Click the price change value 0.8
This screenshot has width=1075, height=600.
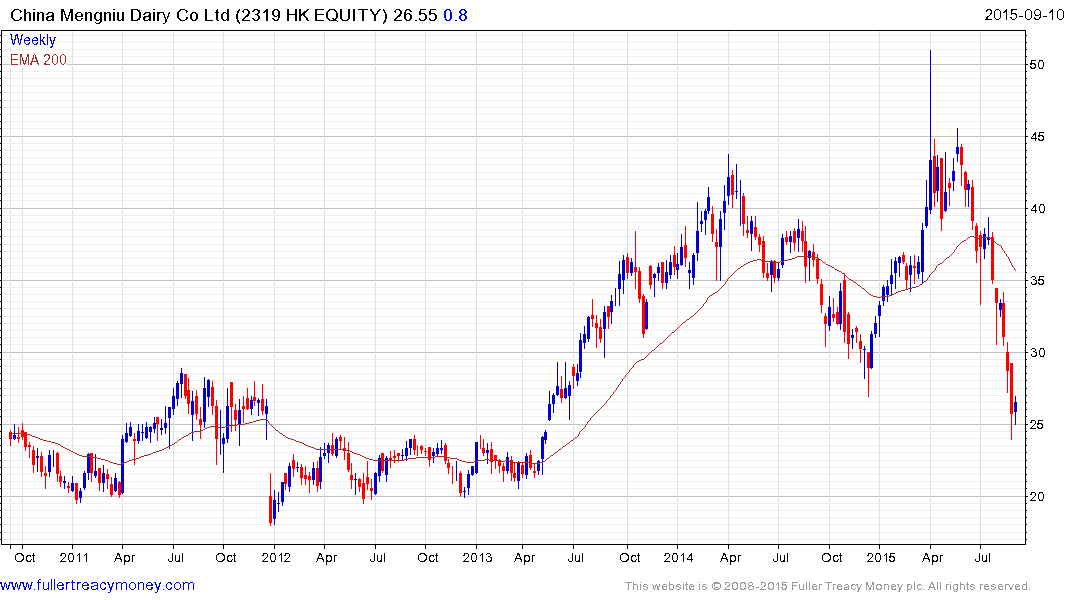pos(455,15)
